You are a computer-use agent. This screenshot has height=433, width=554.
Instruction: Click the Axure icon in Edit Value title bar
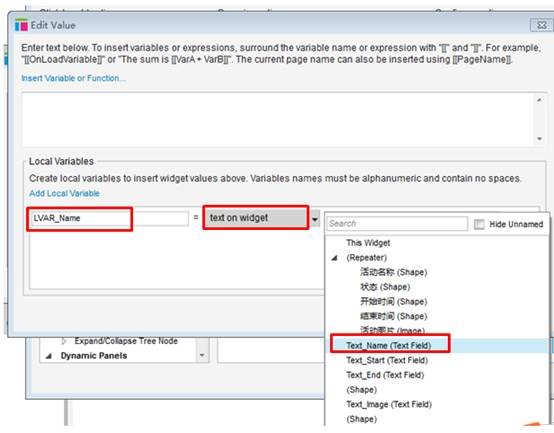tap(21, 25)
